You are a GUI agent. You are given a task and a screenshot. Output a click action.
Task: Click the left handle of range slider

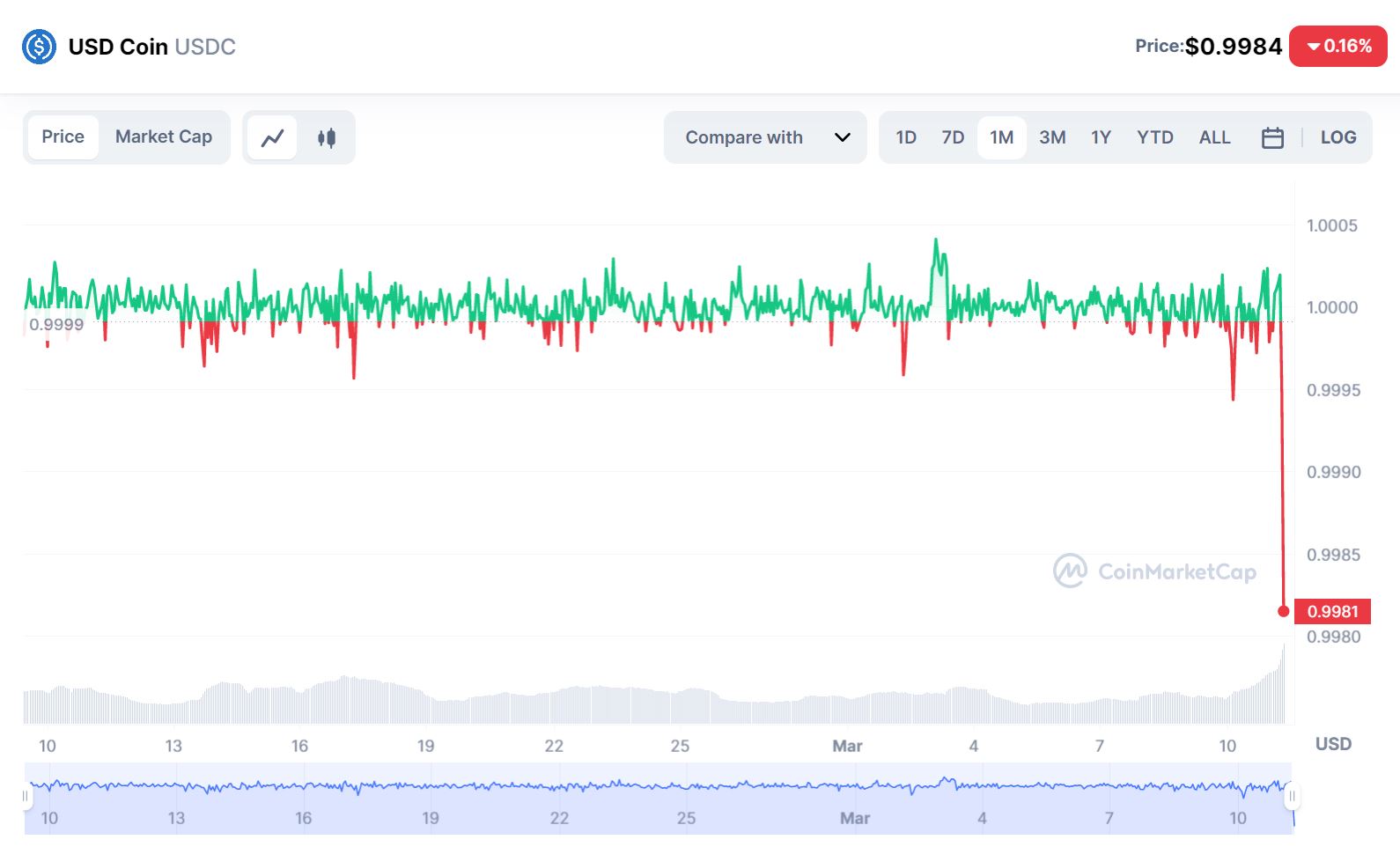coord(26,797)
